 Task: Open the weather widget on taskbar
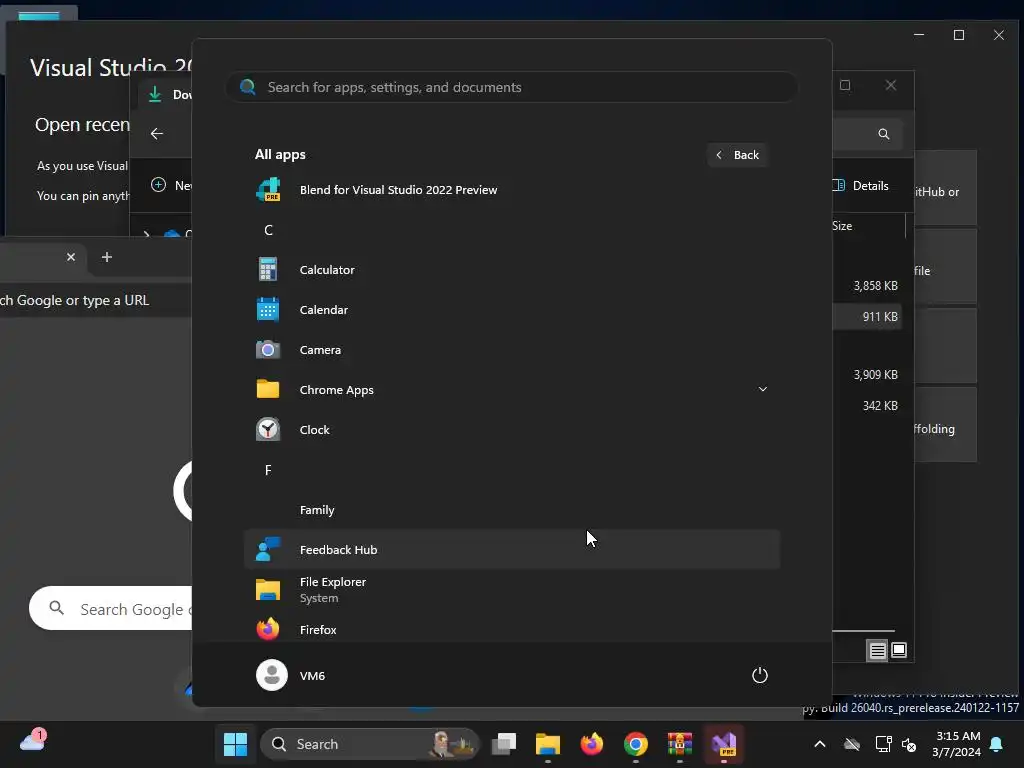[33, 741]
